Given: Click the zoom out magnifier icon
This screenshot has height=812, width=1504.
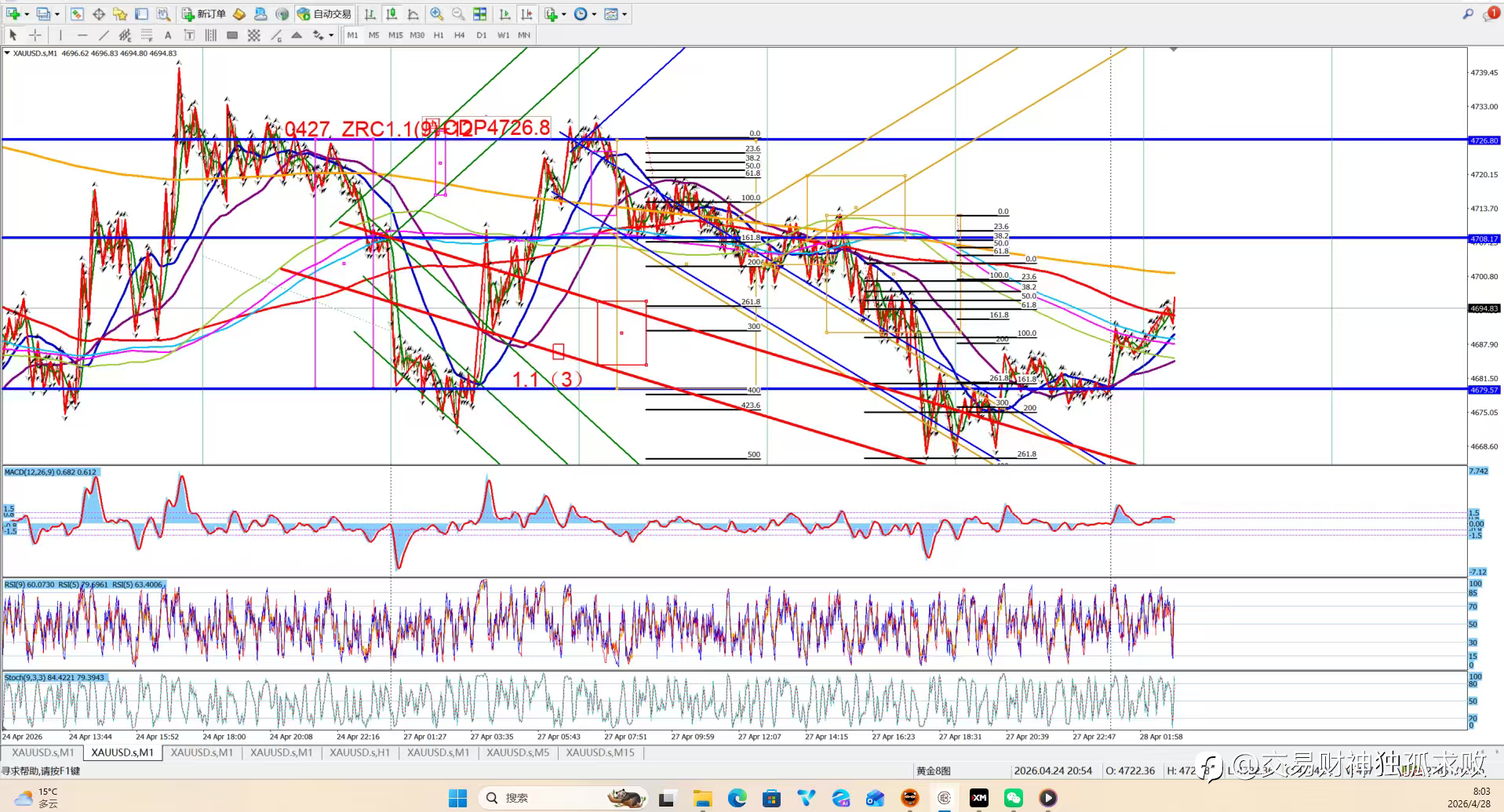Looking at the screenshot, I should (x=458, y=14).
